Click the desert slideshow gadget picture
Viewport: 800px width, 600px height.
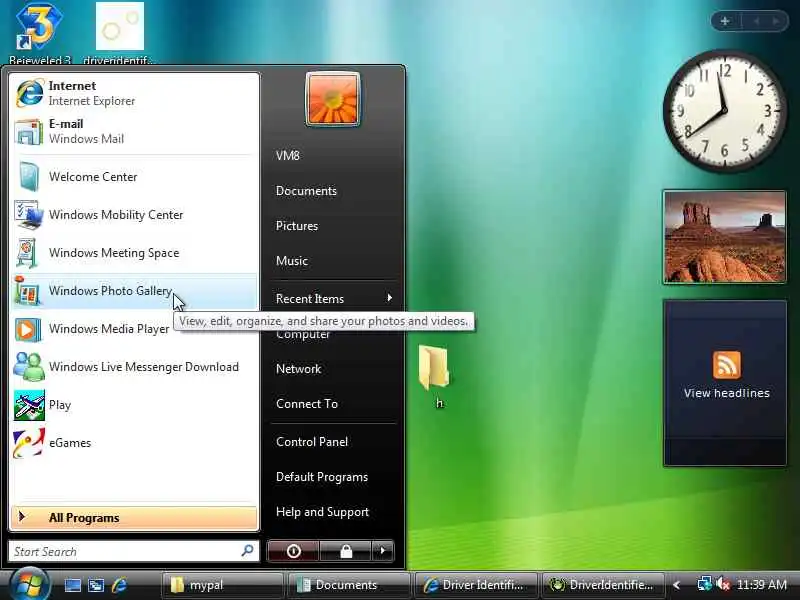tap(724, 237)
